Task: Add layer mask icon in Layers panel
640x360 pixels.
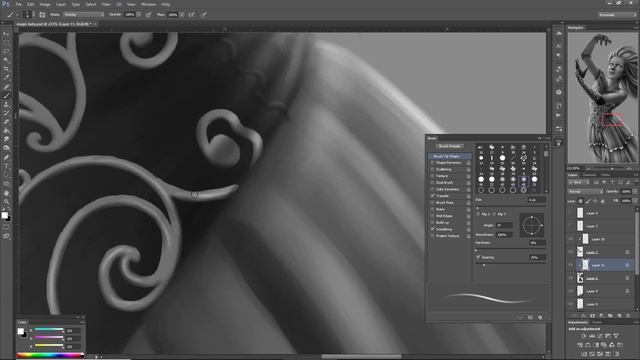Action: [592, 316]
